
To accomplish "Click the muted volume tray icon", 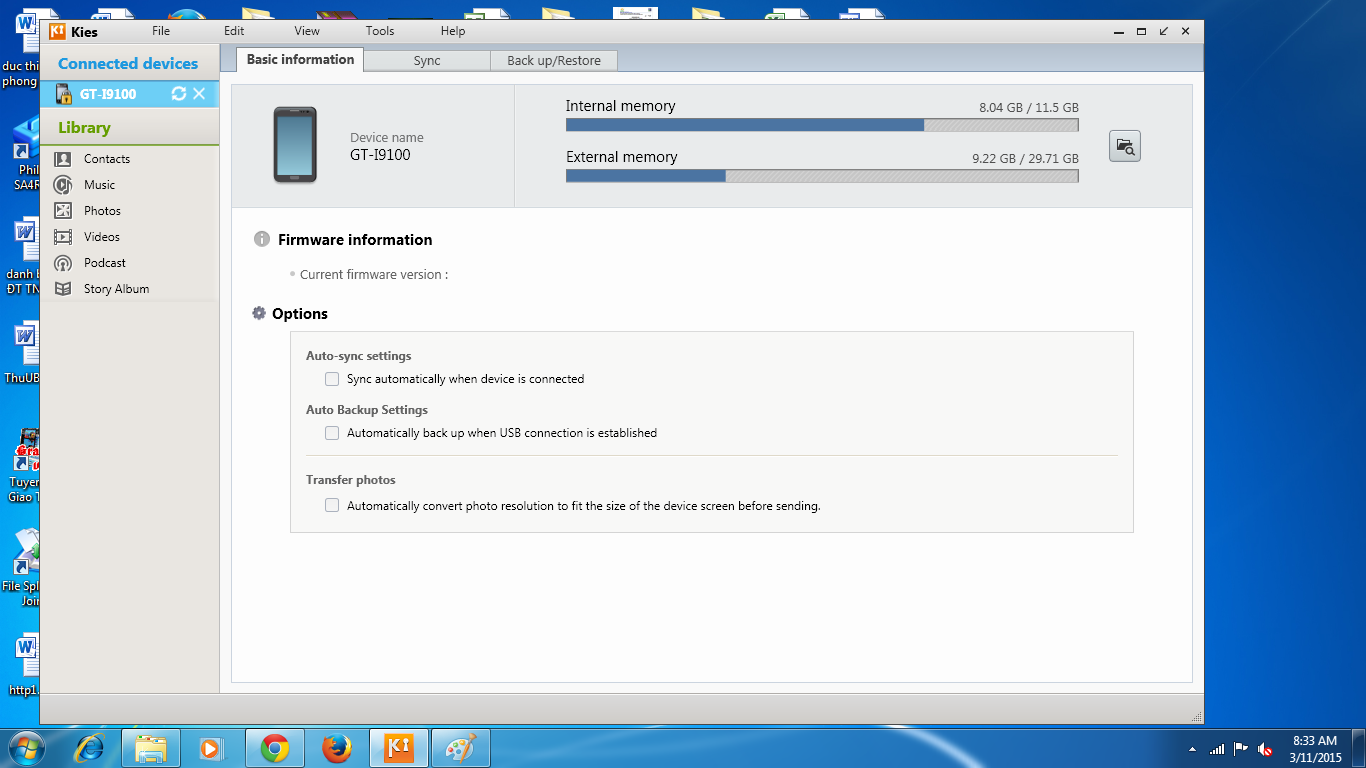I will point(1265,748).
